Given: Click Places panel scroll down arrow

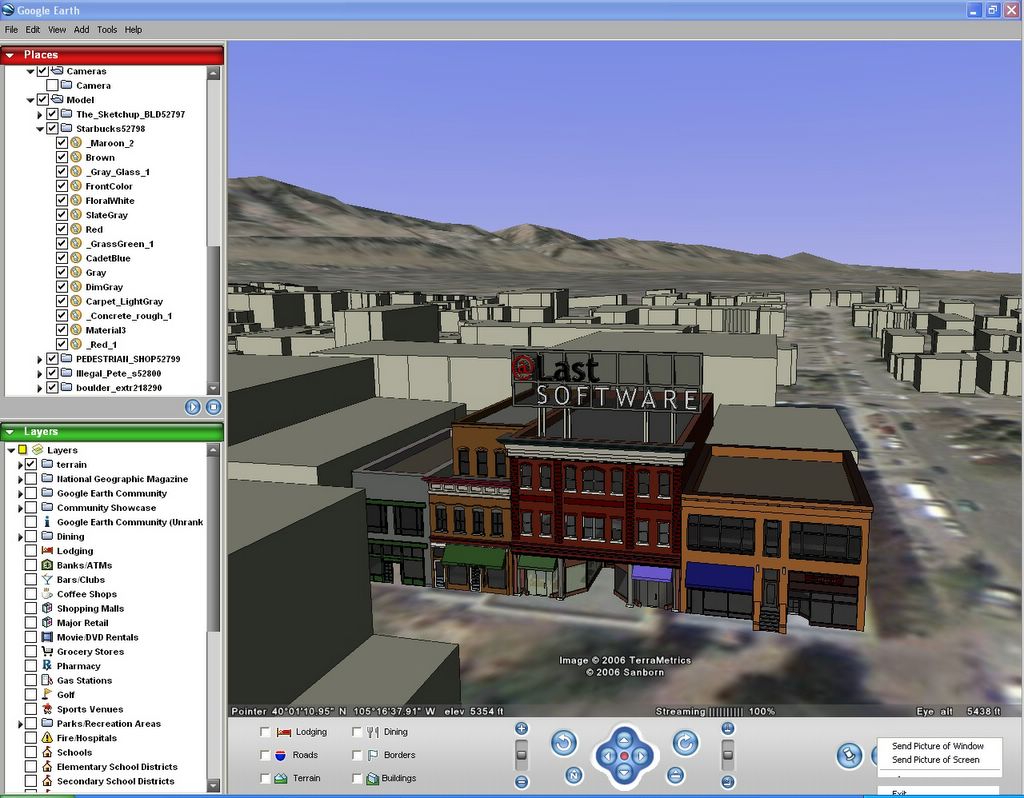Looking at the screenshot, I should point(214,388).
